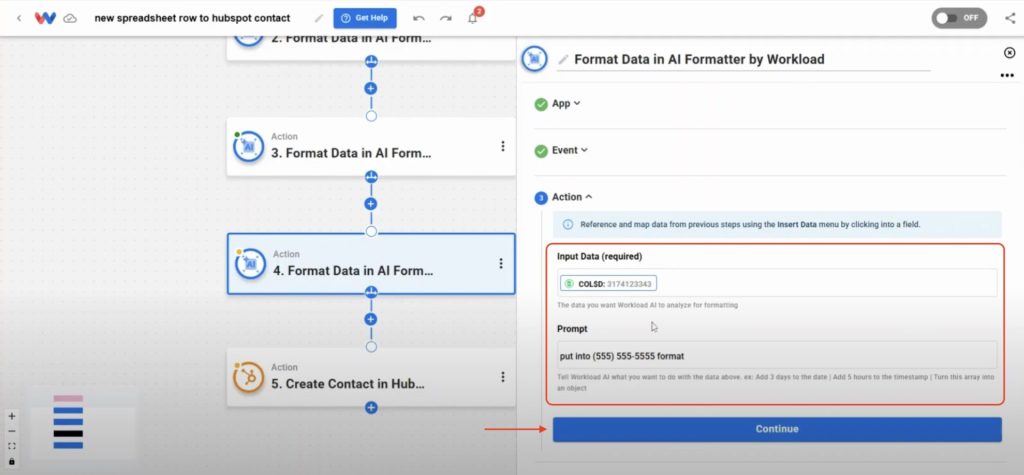Select the COLSD 3174123343 data chip

tap(608, 284)
